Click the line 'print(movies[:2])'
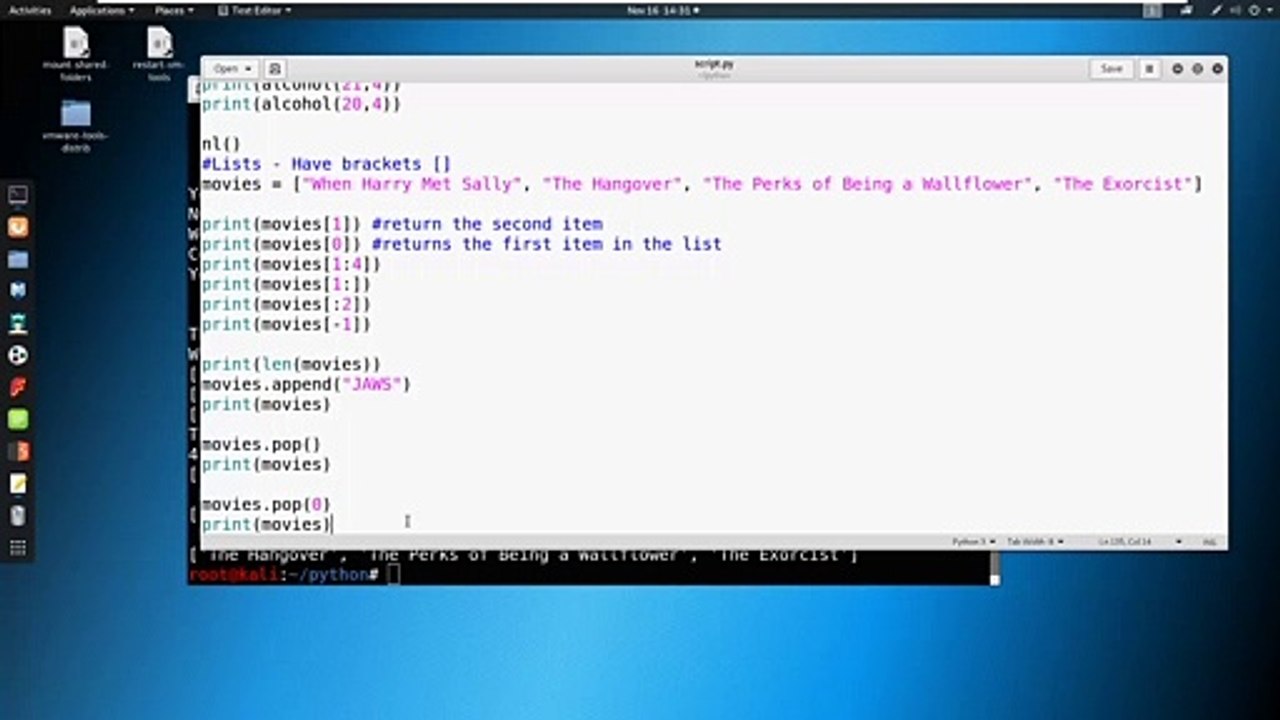This screenshot has height=720, width=1280. [286, 304]
